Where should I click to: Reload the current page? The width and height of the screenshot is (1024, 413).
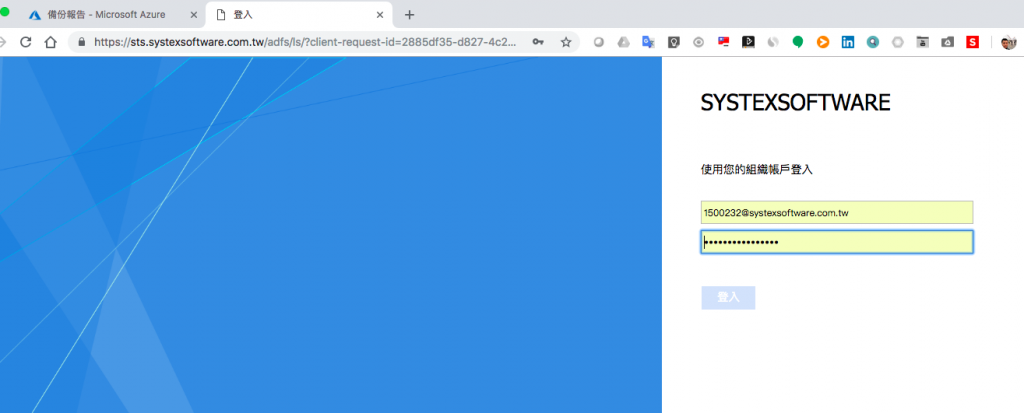tap(26, 42)
